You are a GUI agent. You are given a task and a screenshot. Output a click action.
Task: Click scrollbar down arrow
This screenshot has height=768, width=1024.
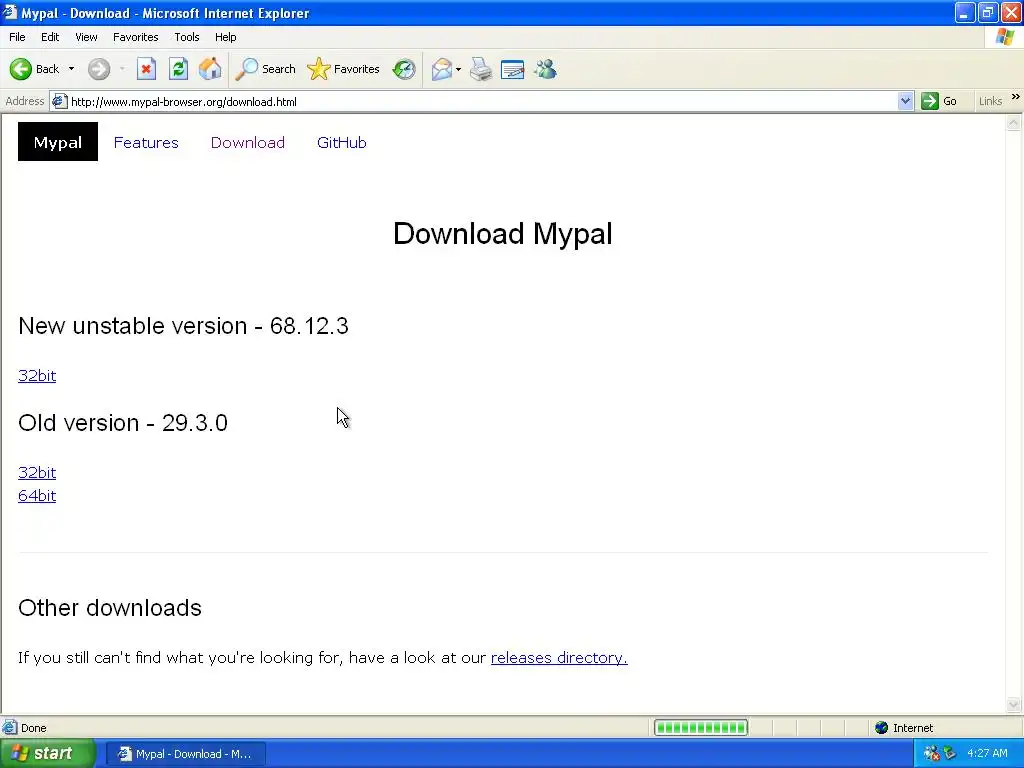tap(1014, 704)
